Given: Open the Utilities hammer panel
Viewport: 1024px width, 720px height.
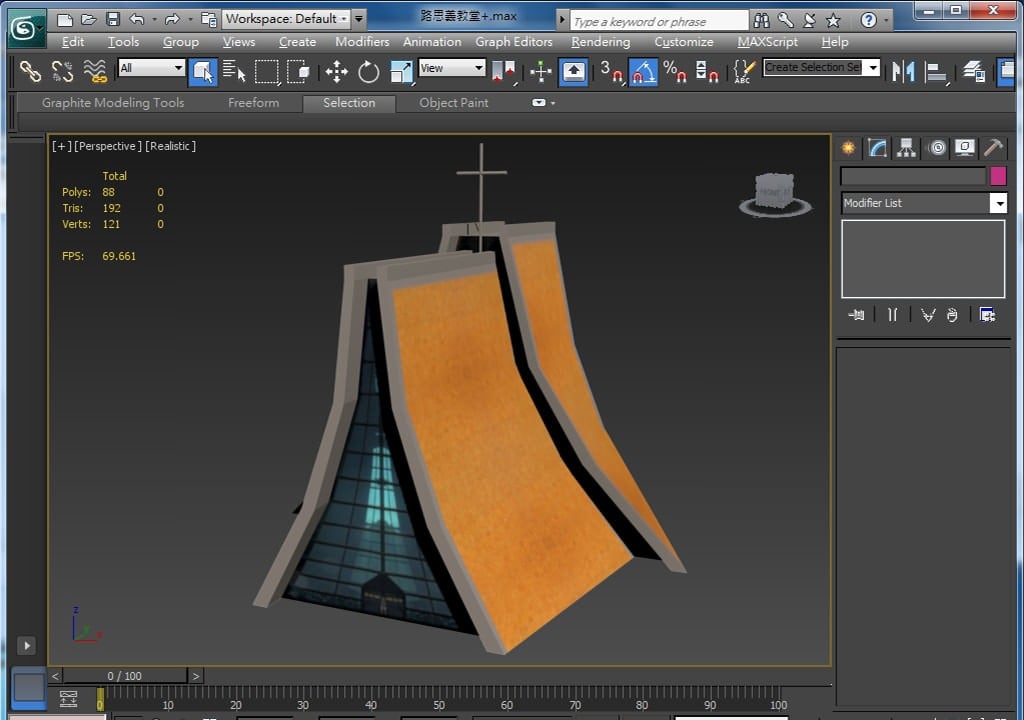Looking at the screenshot, I should [993, 148].
